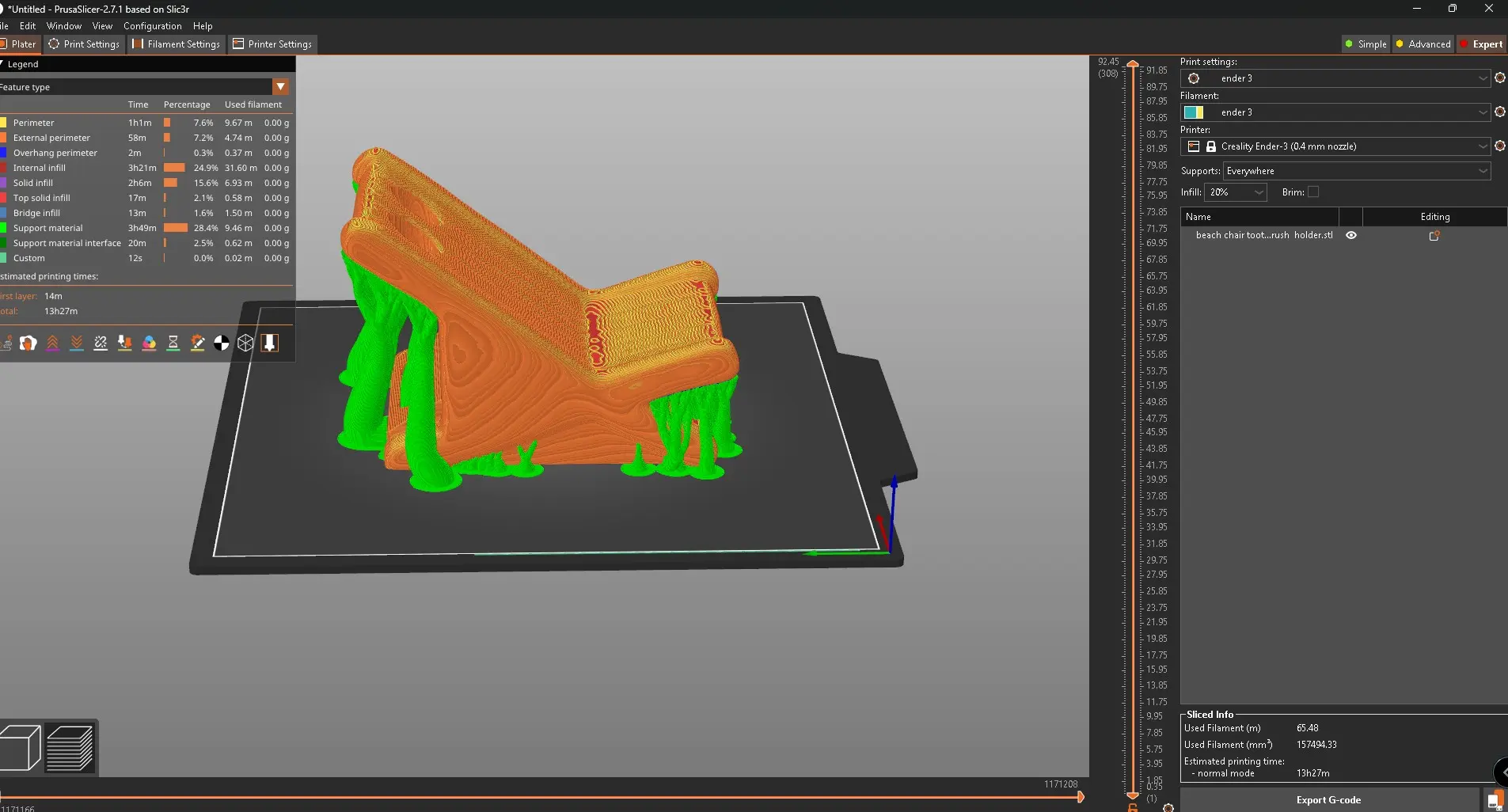Click the Support material interface legend row

(146, 243)
